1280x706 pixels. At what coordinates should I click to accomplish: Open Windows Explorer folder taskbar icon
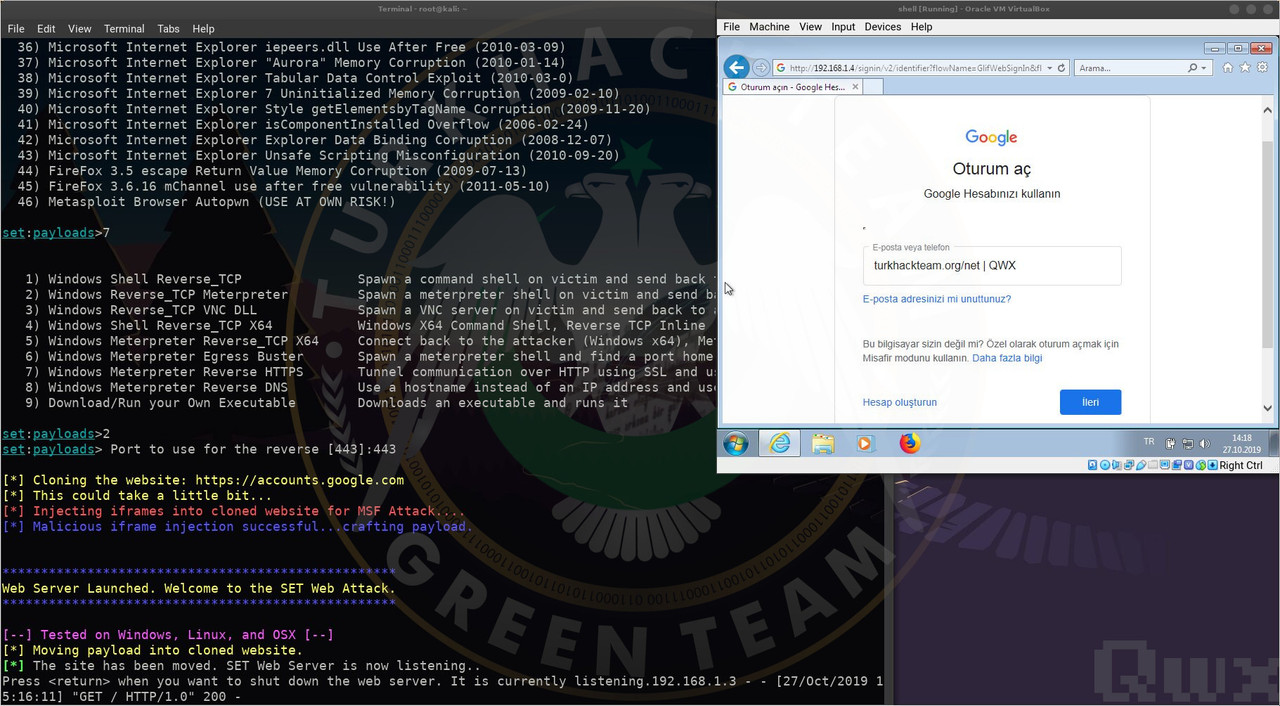[823, 443]
